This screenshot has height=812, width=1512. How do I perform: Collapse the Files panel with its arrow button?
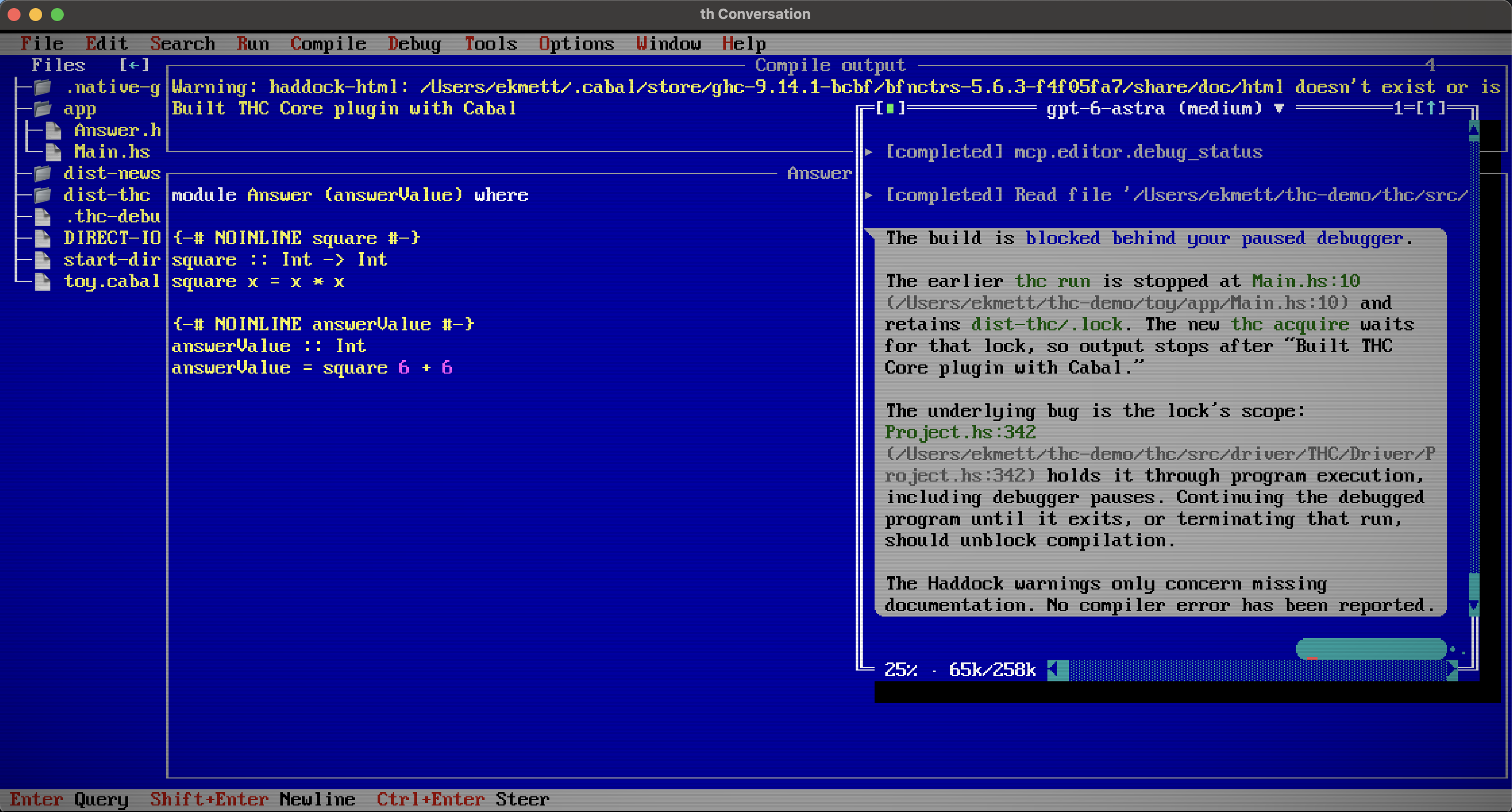click(135, 65)
